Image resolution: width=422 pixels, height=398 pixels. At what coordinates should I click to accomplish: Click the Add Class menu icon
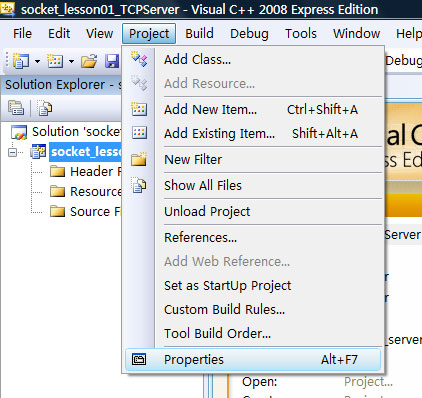(x=139, y=59)
